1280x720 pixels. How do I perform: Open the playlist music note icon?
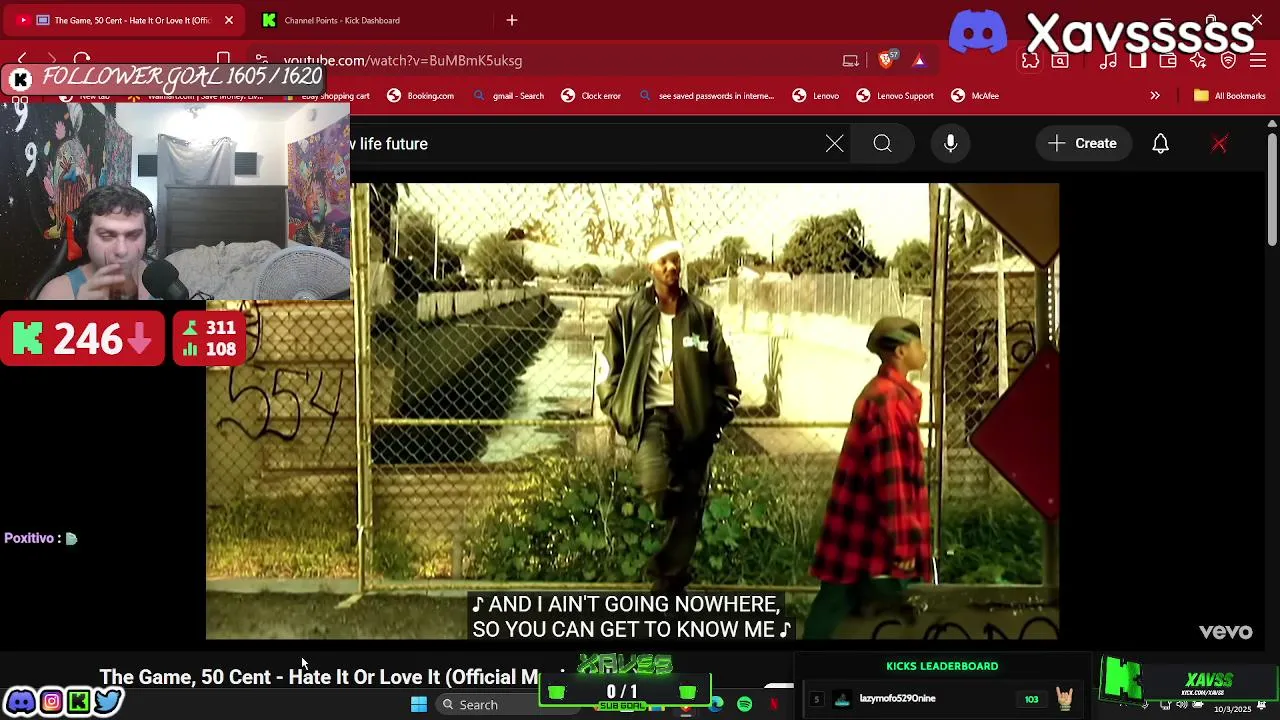(1108, 61)
